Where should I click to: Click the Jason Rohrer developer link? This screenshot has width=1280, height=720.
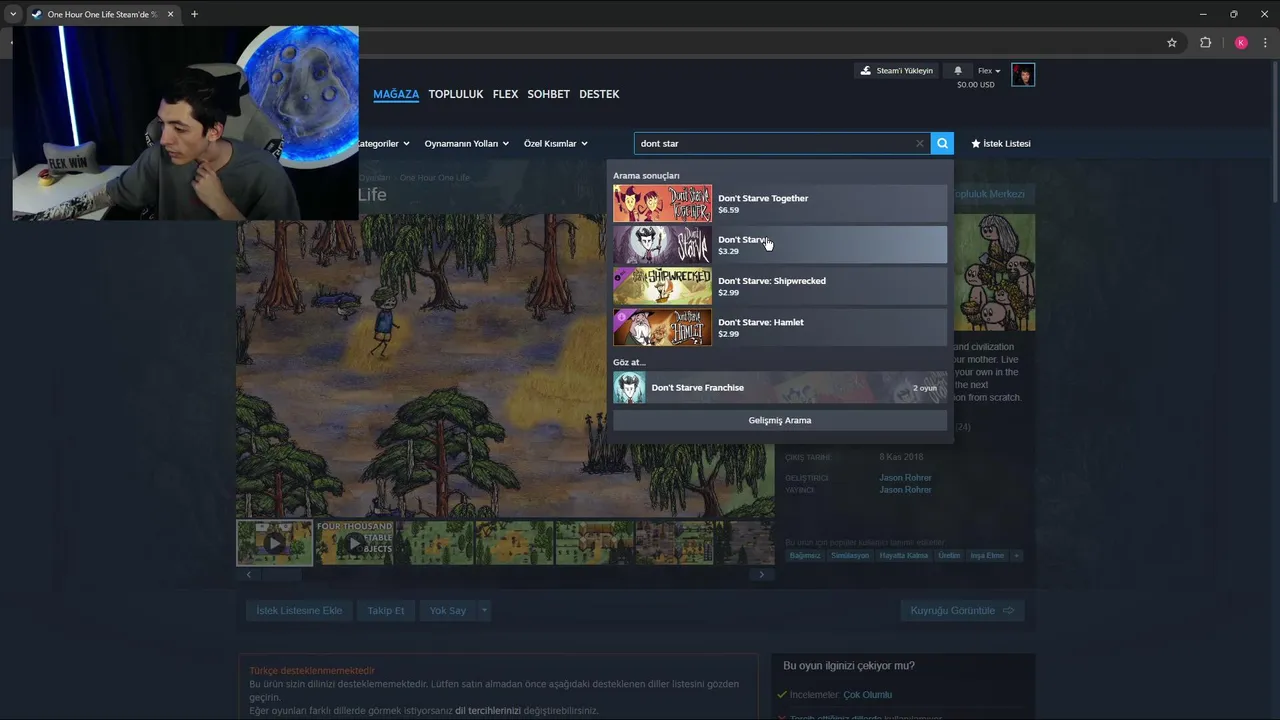pyautogui.click(x=905, y=478)
